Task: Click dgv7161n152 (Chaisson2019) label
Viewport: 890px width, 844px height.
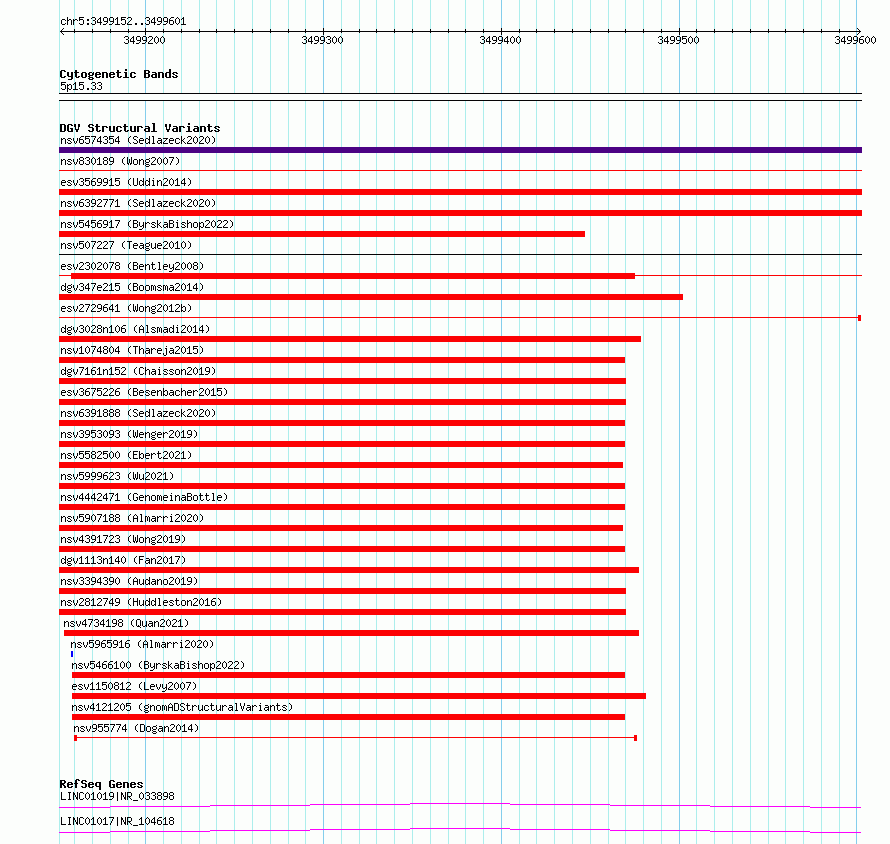Action: pos(138,371)
